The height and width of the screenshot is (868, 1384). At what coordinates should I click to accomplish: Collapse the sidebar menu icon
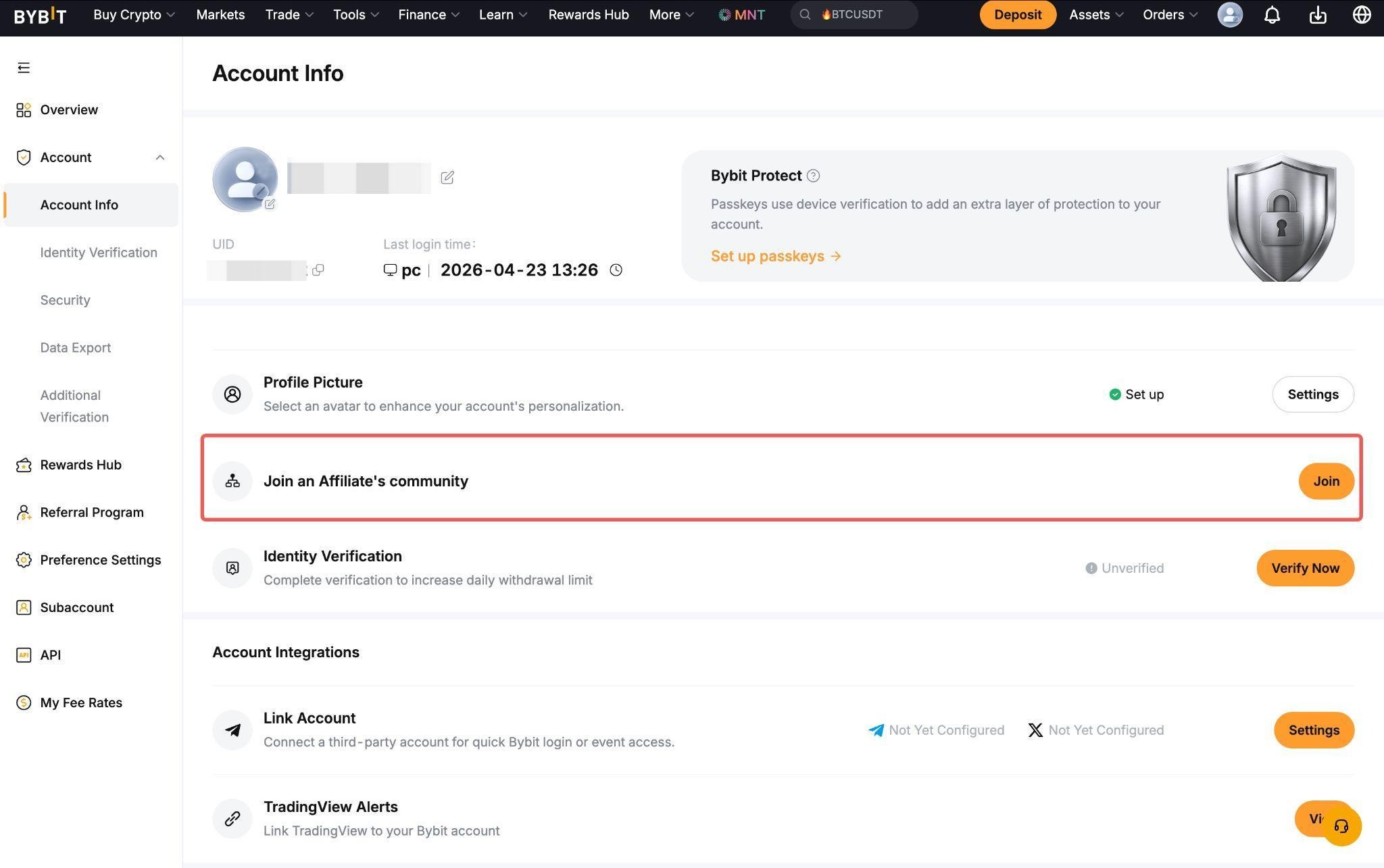coord(24,68)
